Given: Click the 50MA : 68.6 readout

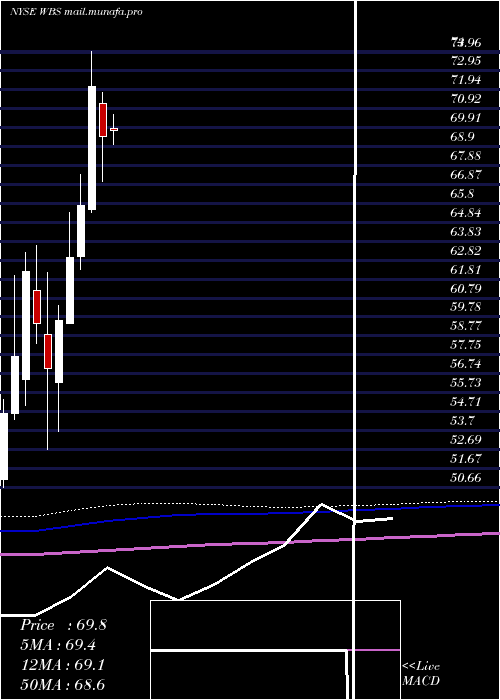Looking at the screenshot, I should pyautogui.click(x=63, y=685).
